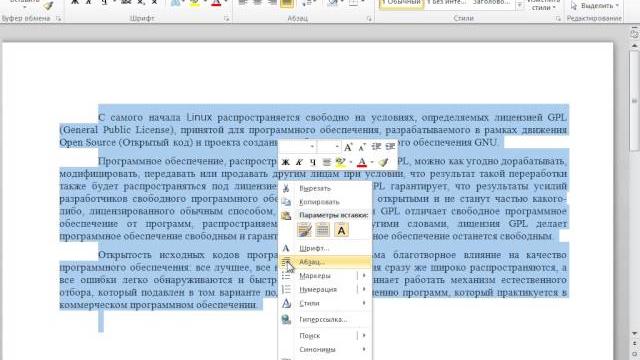The width and height of the screenshot is (640, 360).
Task: Click the shrink font icon in mini toolbar
Action: (x=362, y=147)
